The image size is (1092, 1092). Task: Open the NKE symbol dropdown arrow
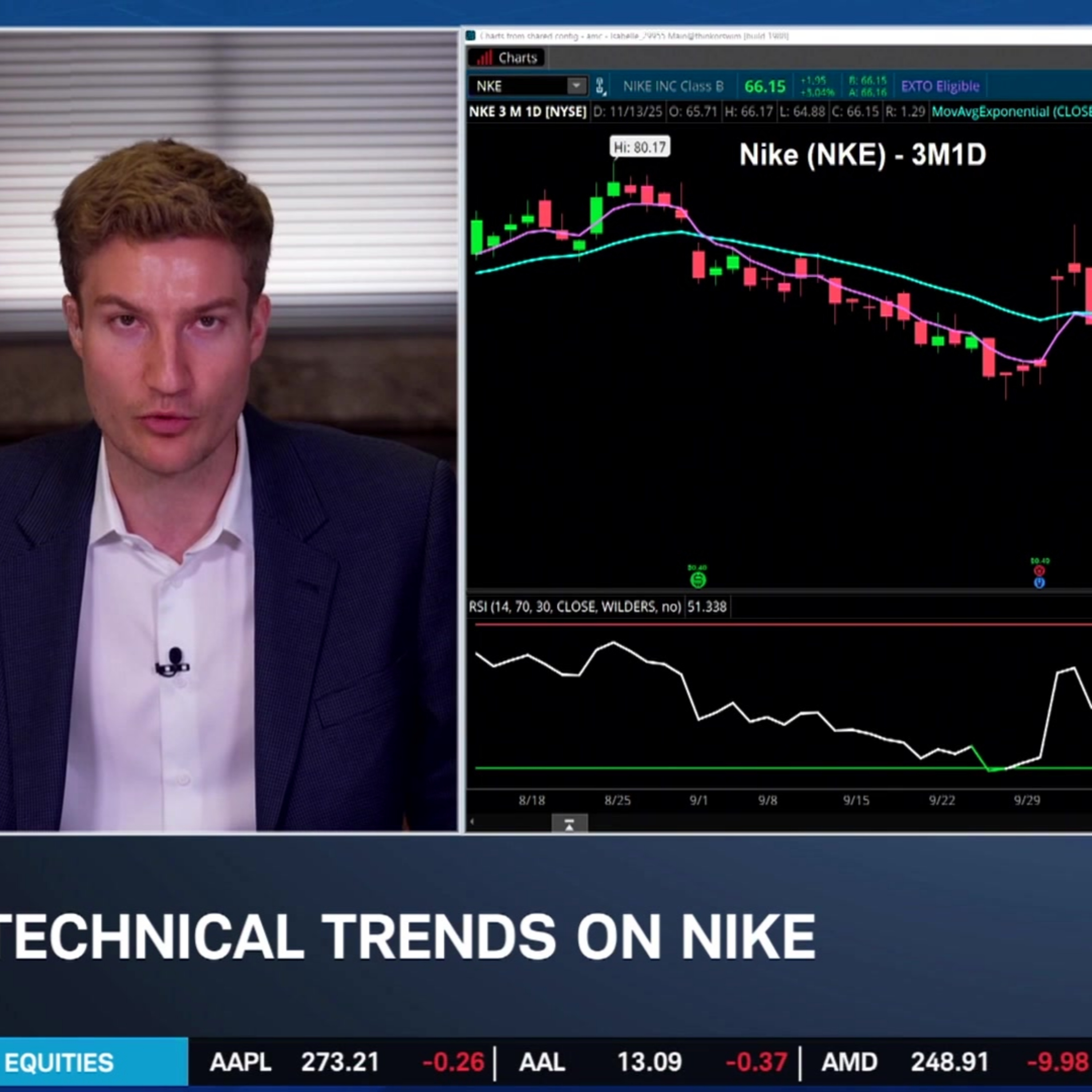(577, 86)
